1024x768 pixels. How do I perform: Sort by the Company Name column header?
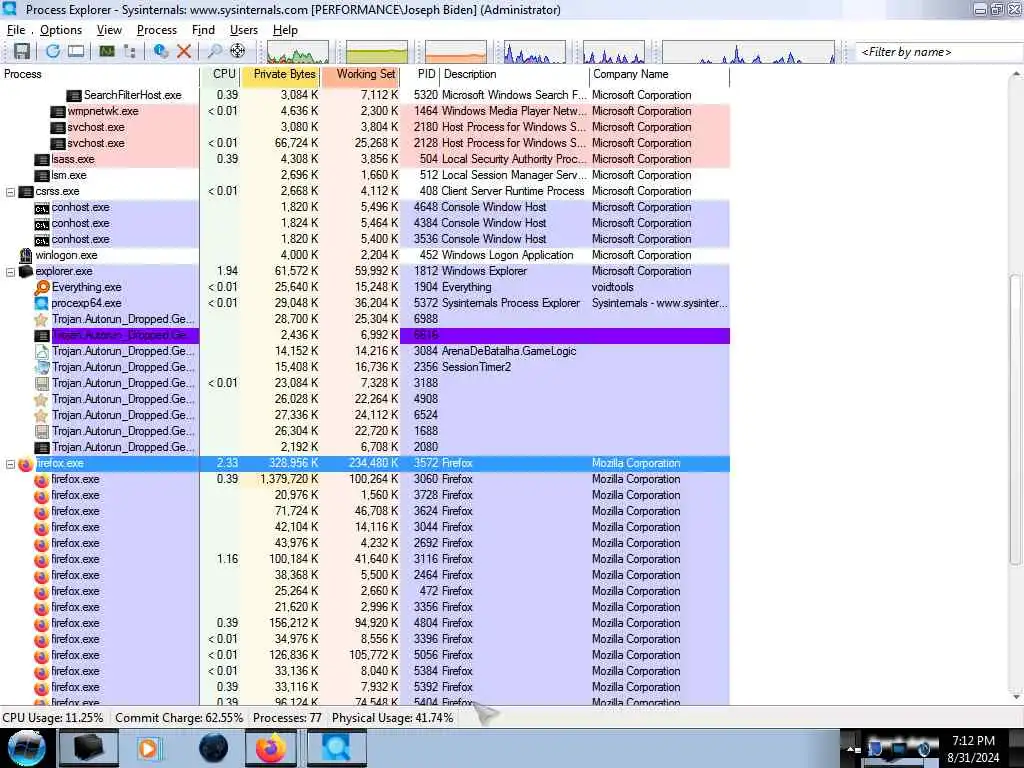pos(659,74)
